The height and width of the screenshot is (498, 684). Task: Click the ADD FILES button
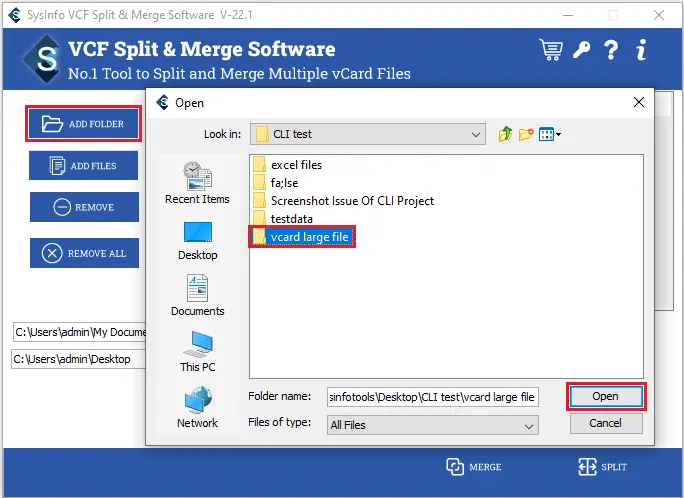pyautogui.click(x=83, y=166)
